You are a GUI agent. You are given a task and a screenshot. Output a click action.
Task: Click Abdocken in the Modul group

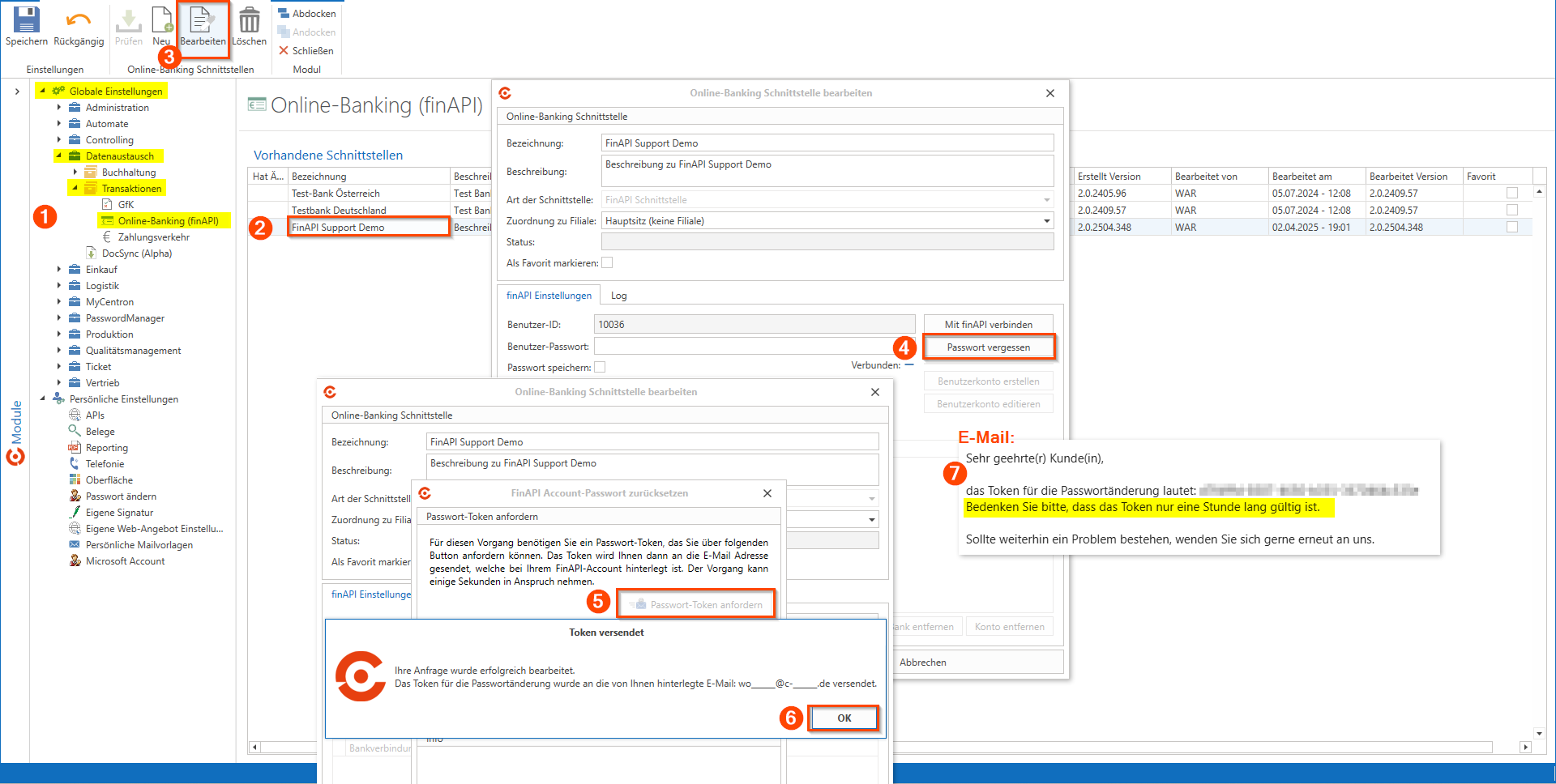(306, 14)
